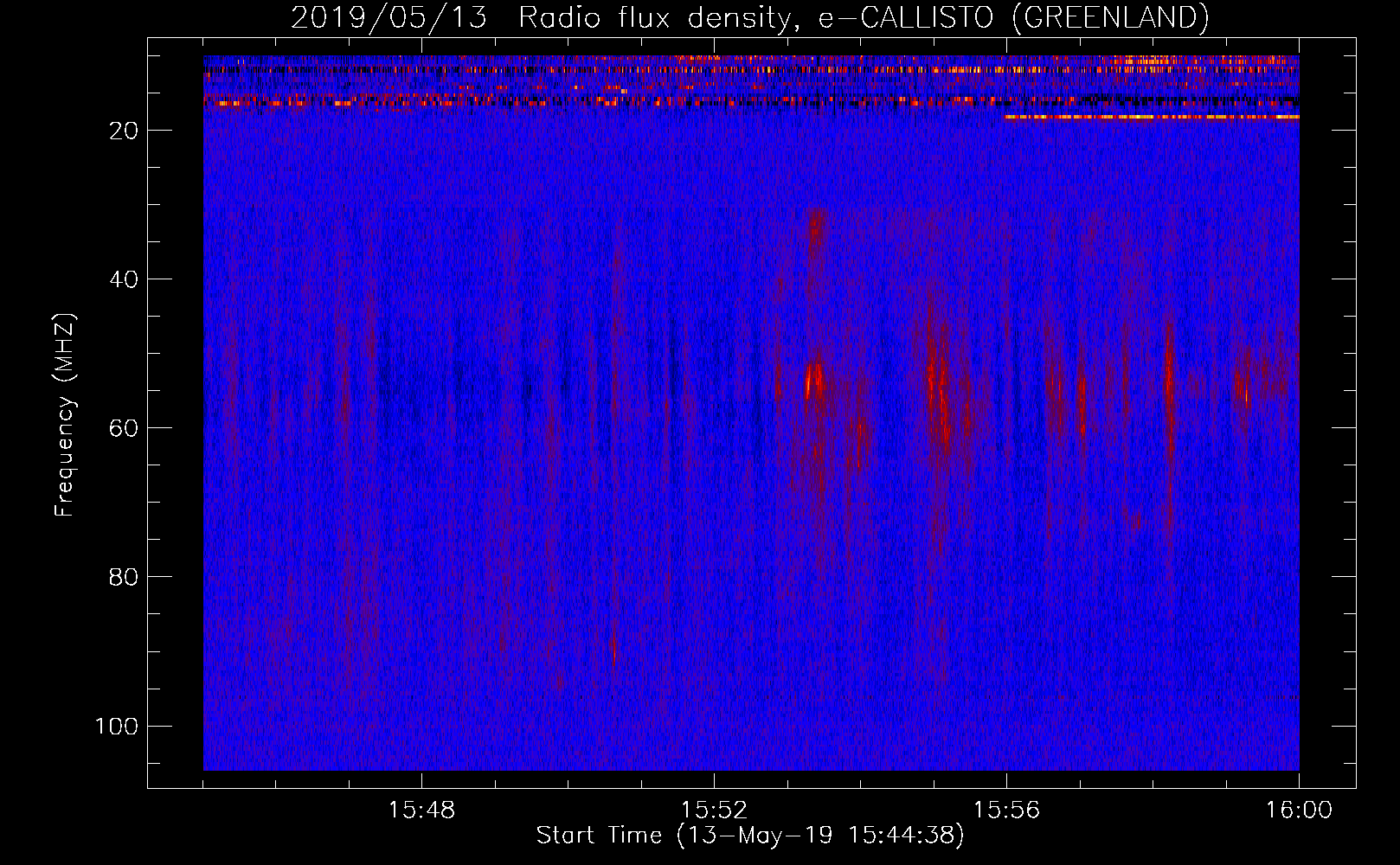Click the bright radio burst near 15:55

[x=939, y=394]
